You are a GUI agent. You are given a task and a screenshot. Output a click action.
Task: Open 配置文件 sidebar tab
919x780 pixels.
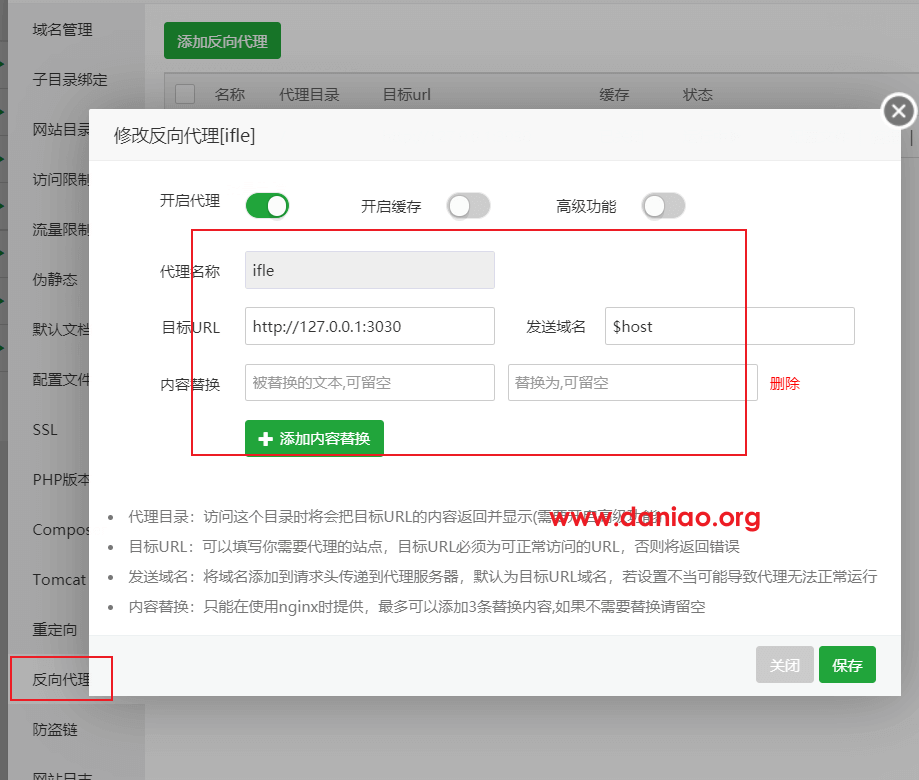pyautogui.click(x=61, y=379)
